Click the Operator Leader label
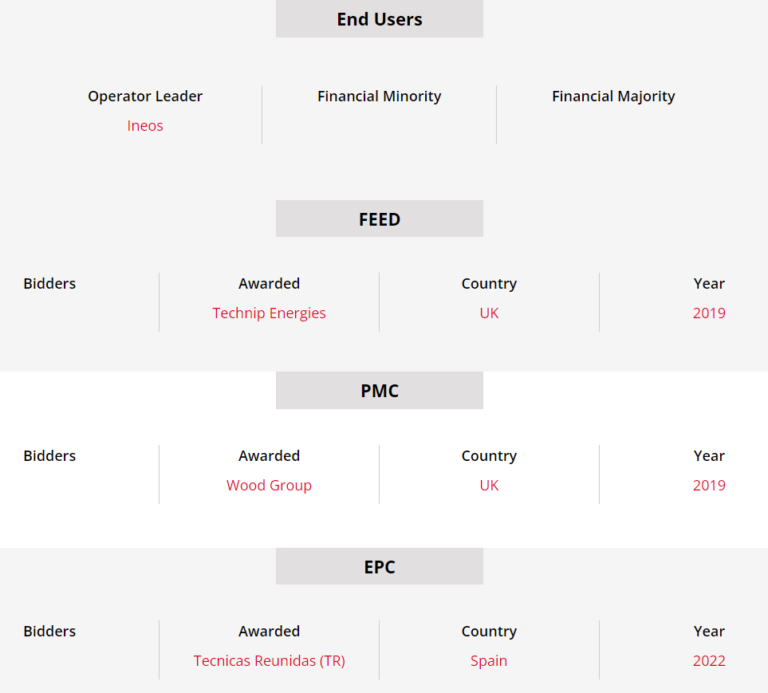 145,97
